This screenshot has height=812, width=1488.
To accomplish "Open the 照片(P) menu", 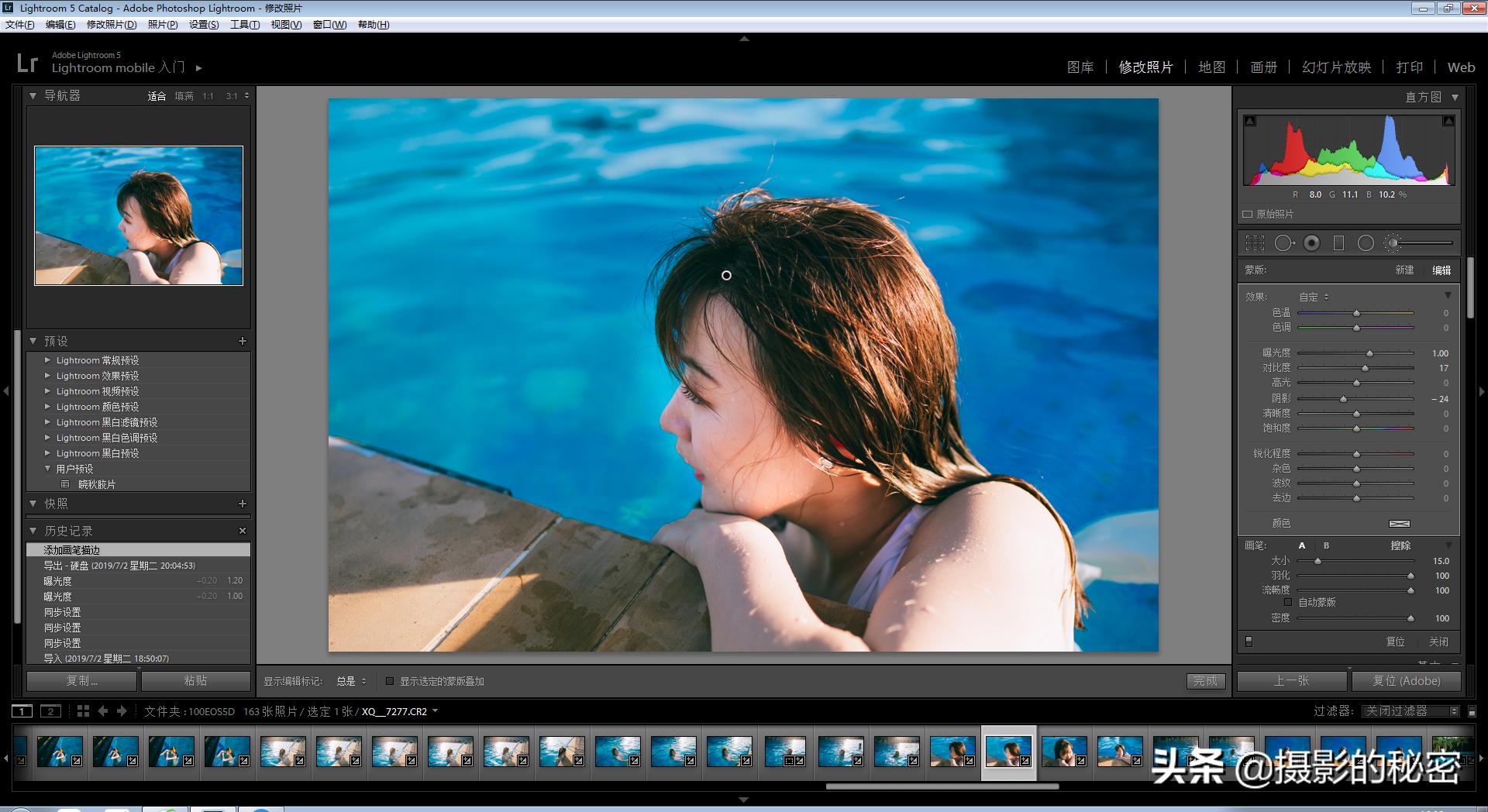I will tap(163, 25).
